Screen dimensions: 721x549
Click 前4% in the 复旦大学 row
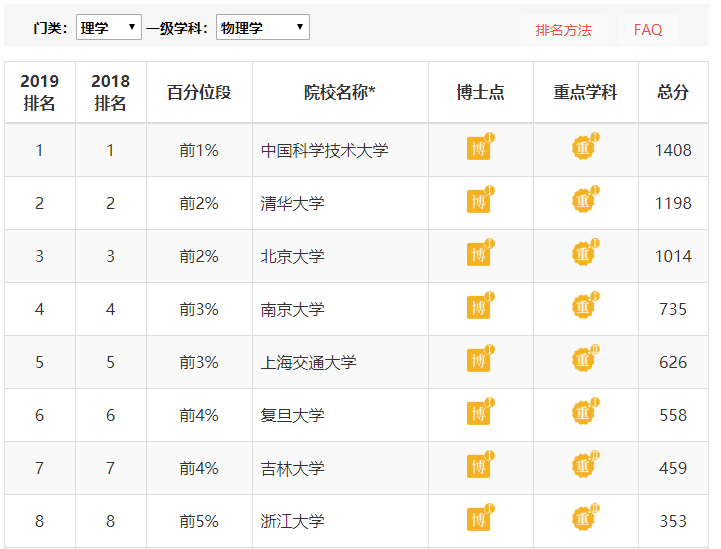tap(199, 415)
